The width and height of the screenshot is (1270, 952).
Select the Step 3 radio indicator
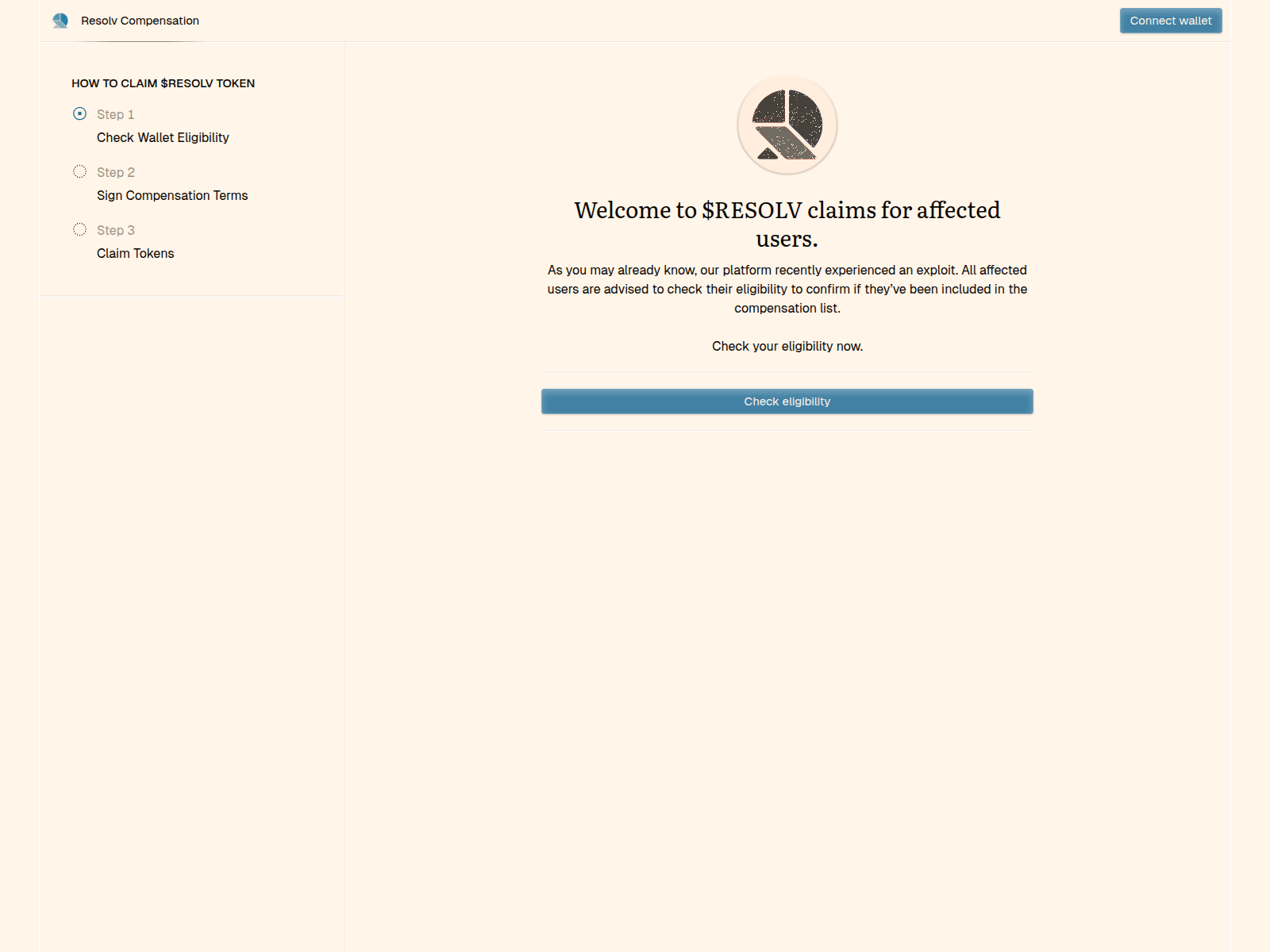pos(79,229)
